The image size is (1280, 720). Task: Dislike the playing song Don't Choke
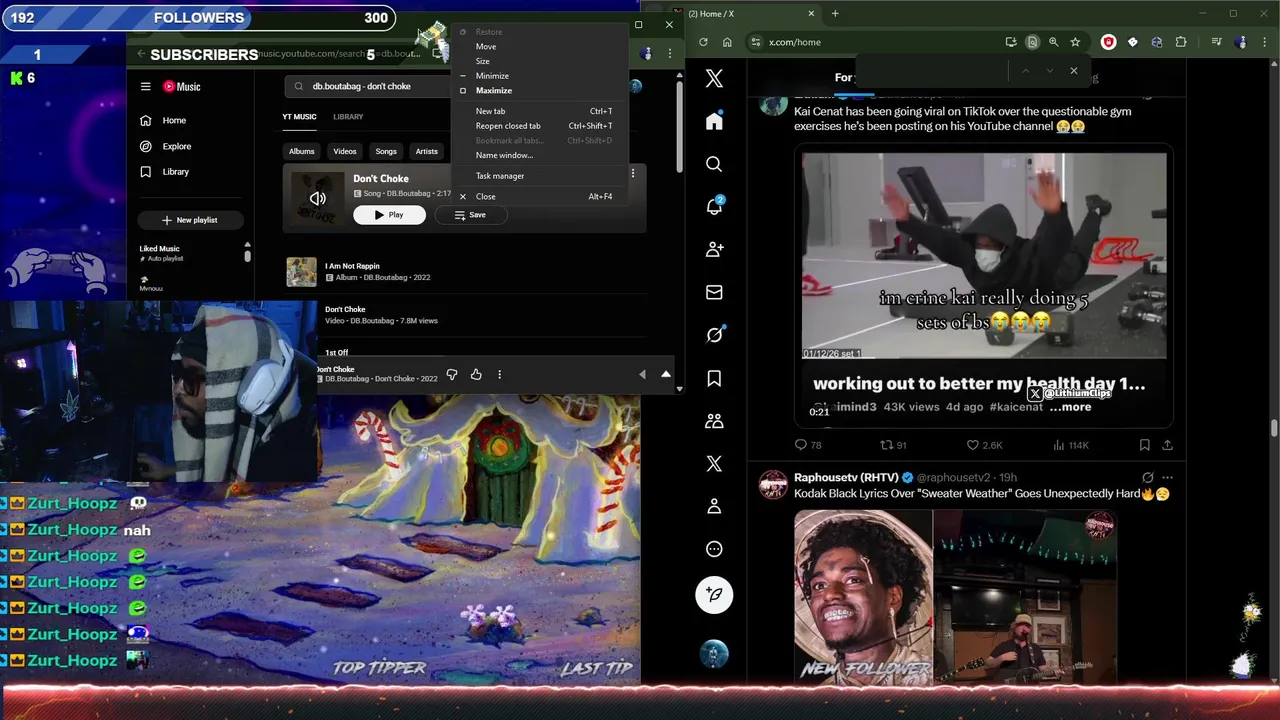coord(452,374)
